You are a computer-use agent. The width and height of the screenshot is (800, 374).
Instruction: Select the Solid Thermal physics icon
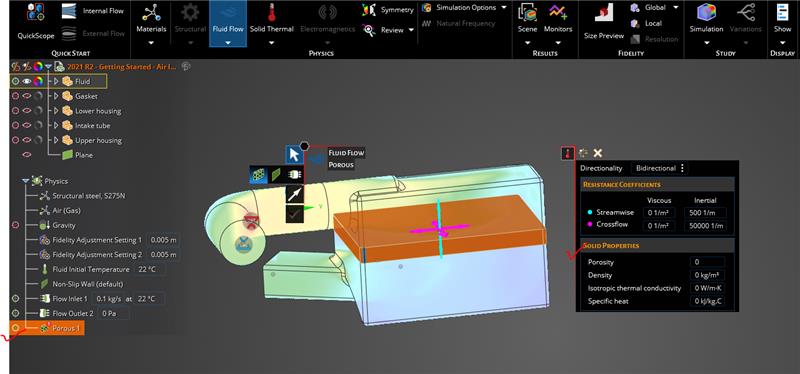(271, 12)
